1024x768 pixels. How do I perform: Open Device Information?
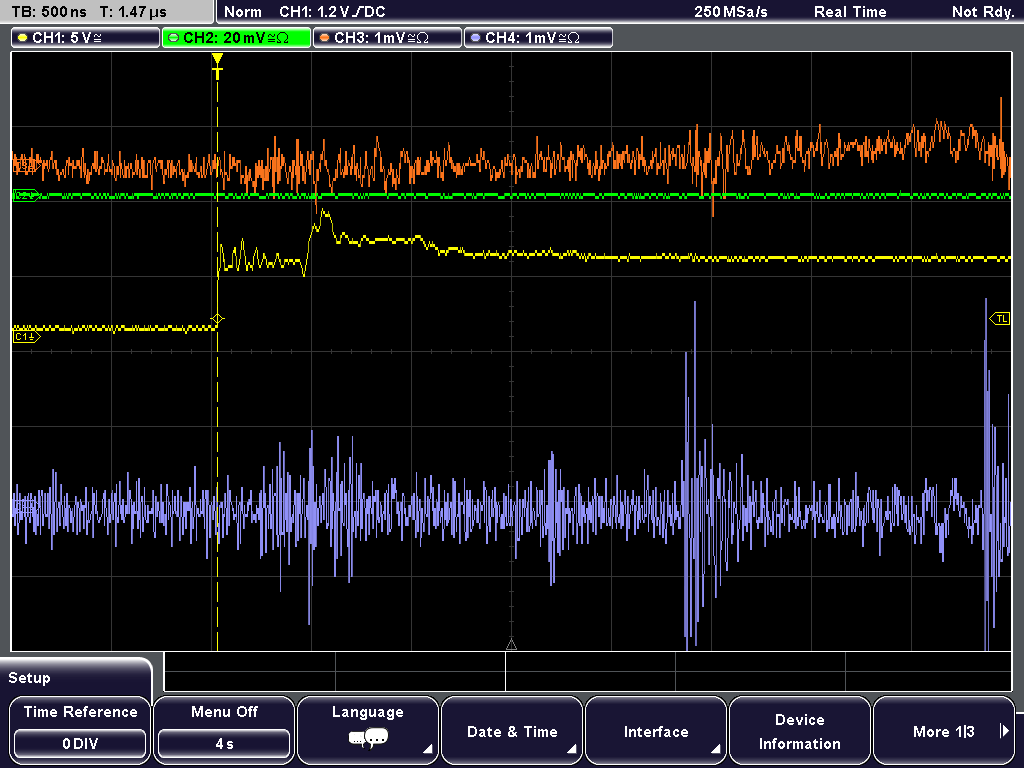(x=799, y=729)
